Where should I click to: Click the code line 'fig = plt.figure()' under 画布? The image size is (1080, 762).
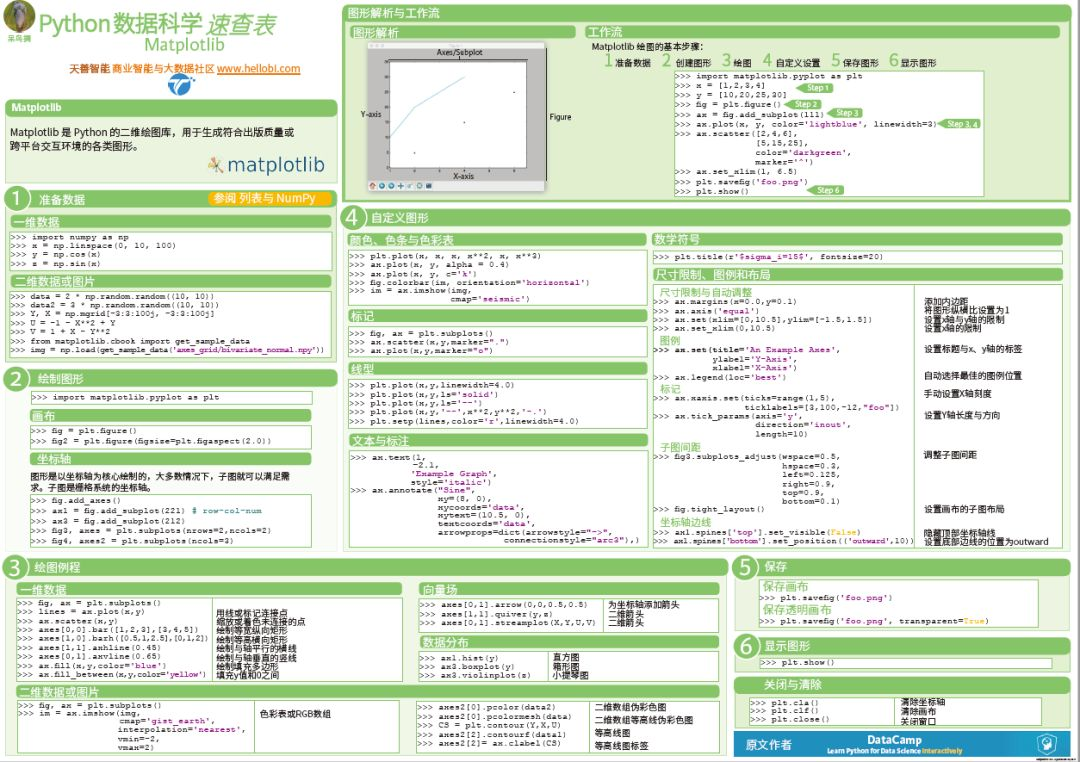click(83, 431)
